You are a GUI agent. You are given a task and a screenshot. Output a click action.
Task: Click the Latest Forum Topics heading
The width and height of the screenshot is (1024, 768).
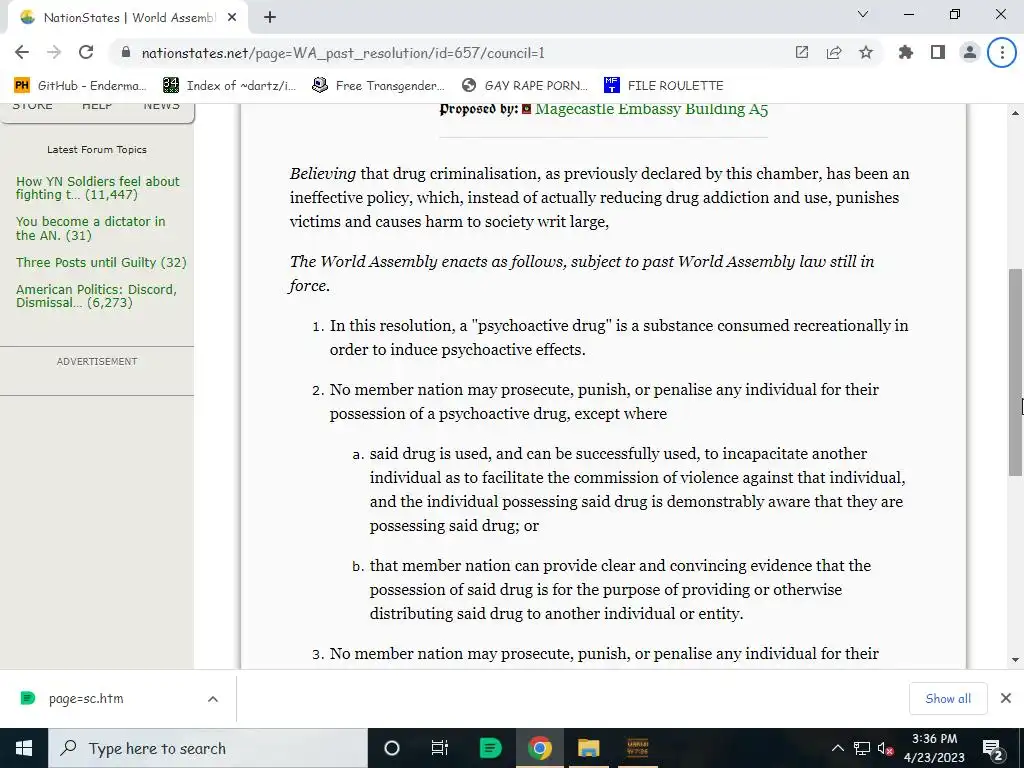(97, 150)
